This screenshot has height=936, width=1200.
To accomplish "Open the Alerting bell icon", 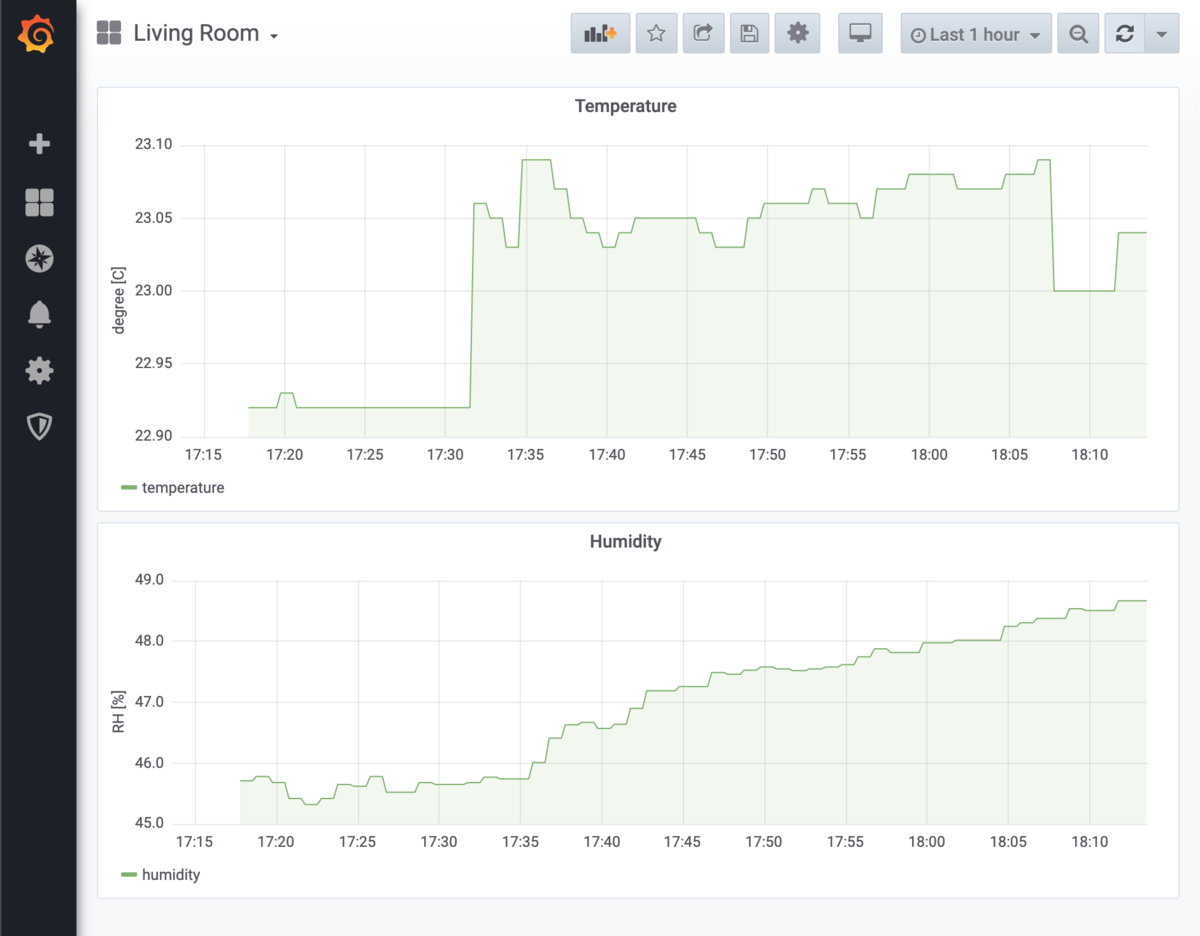I will 39,315.
